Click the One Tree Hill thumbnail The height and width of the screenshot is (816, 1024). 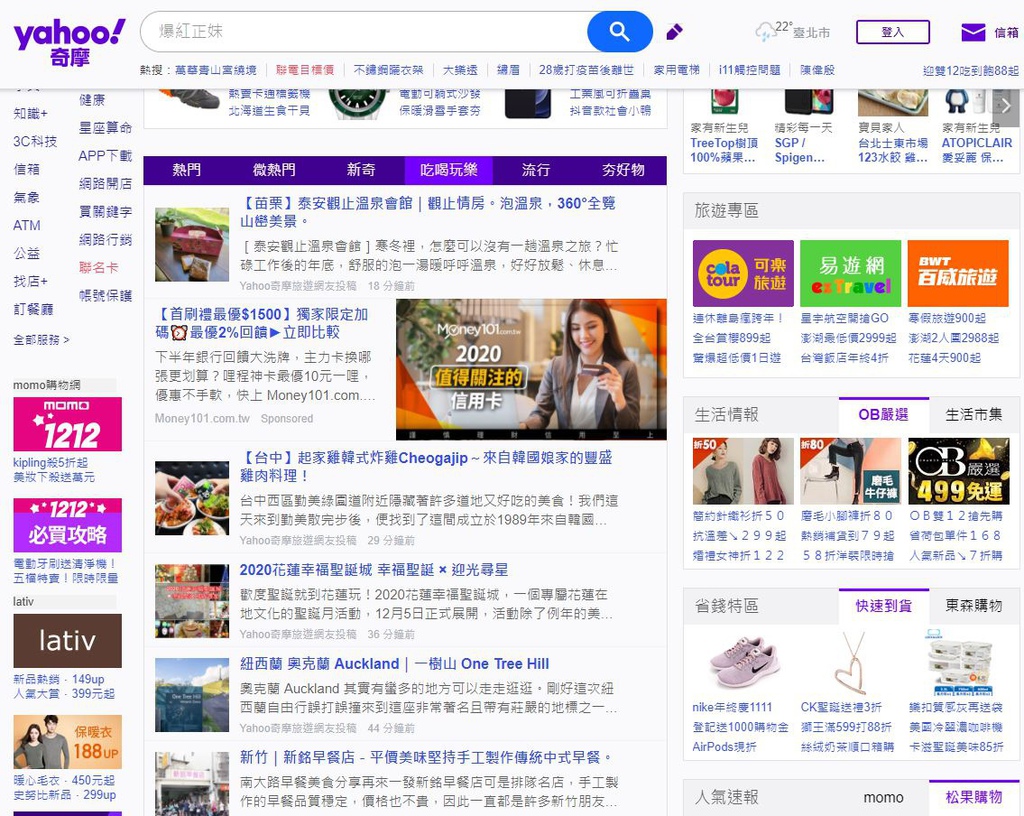[192, 695]
